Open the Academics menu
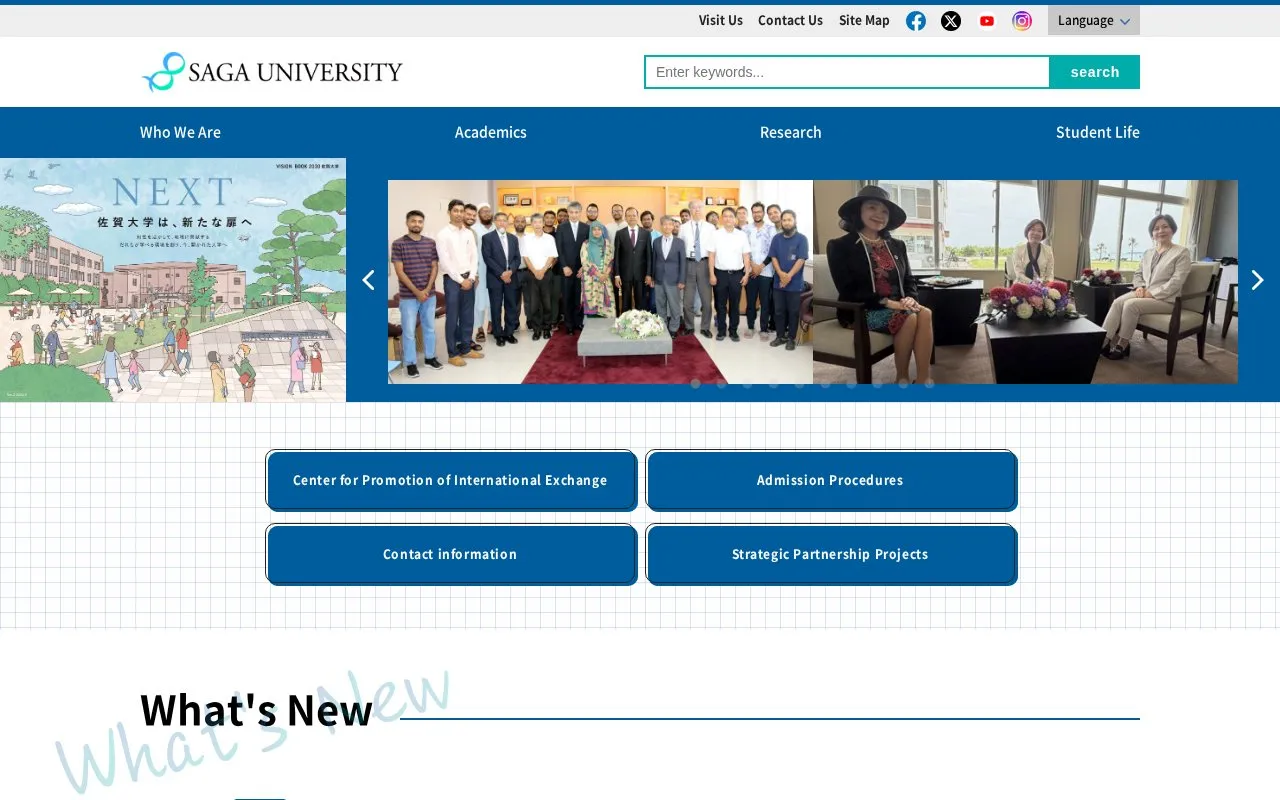Image resolution: width=1280 pixels, height=800 pixels. (x=491, y=132)
